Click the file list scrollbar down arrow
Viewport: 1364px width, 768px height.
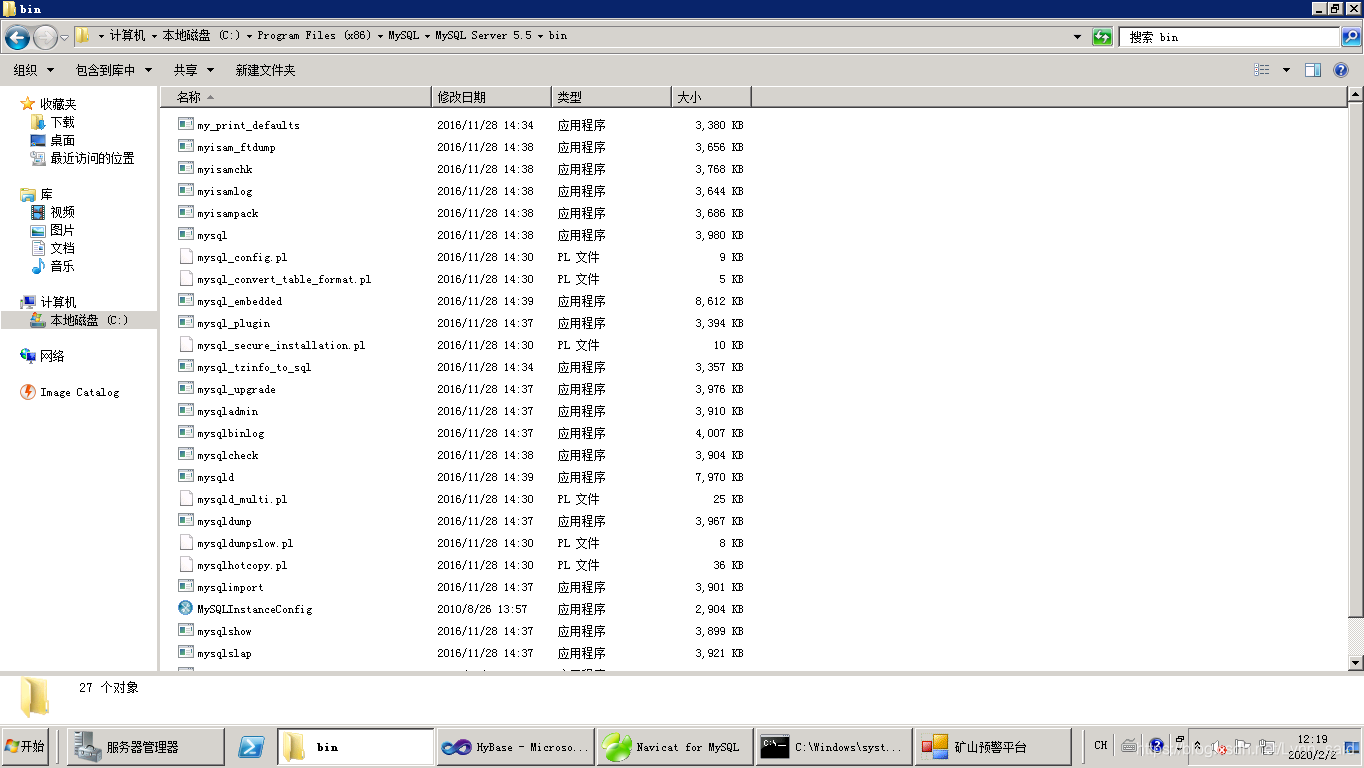(1355, 662)
